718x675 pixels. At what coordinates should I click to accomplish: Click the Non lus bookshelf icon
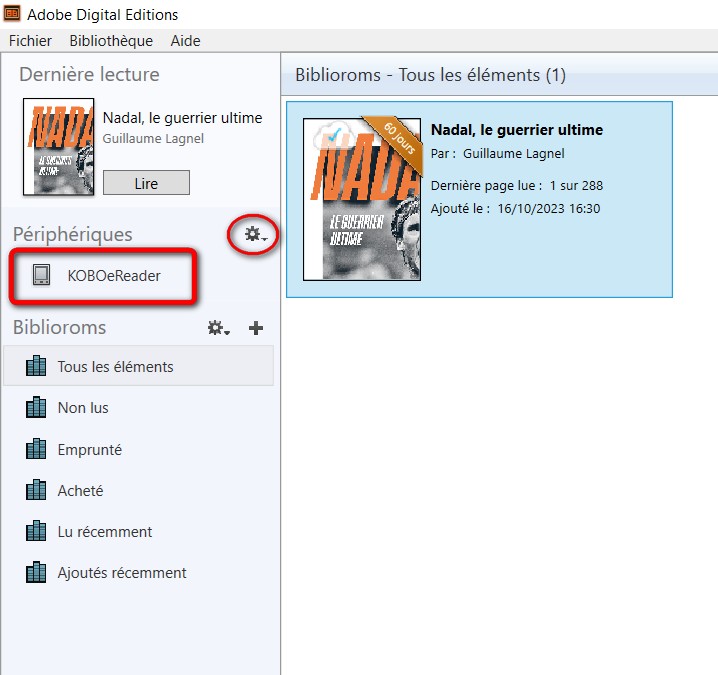(x=36, y=408)
